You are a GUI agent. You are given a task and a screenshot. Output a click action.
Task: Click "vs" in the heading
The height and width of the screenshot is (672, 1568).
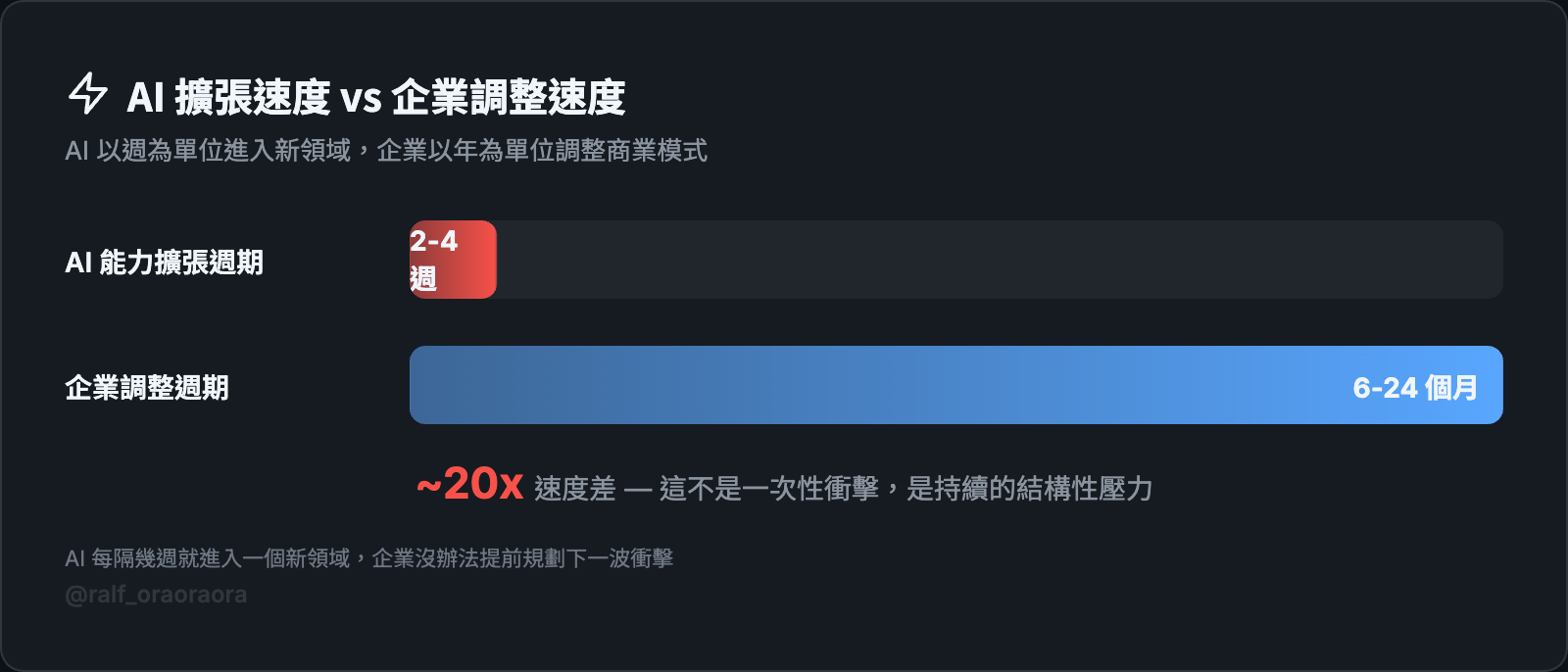pyautogui.click(x=361, y=98)
